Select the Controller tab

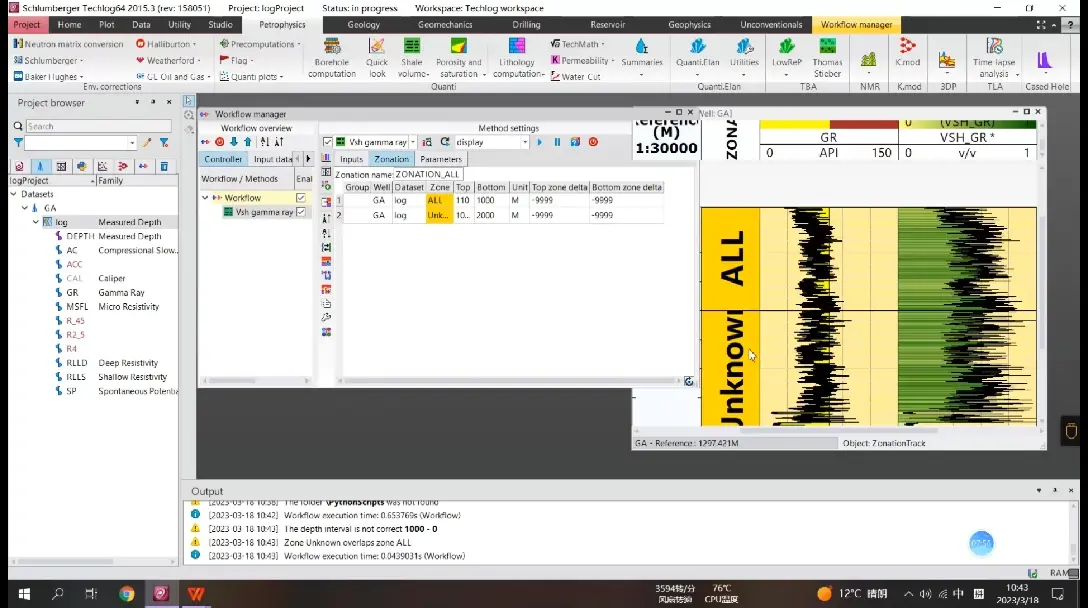click(x=223, y=159)
